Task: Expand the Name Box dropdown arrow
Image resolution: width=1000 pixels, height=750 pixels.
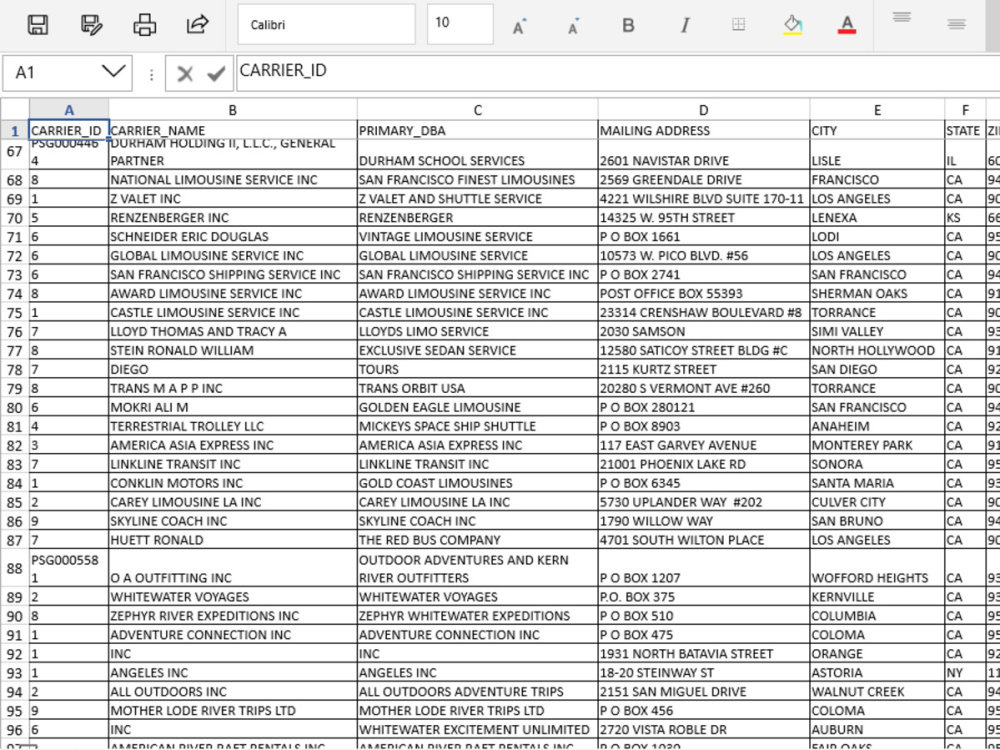Action: pos(114,71)
